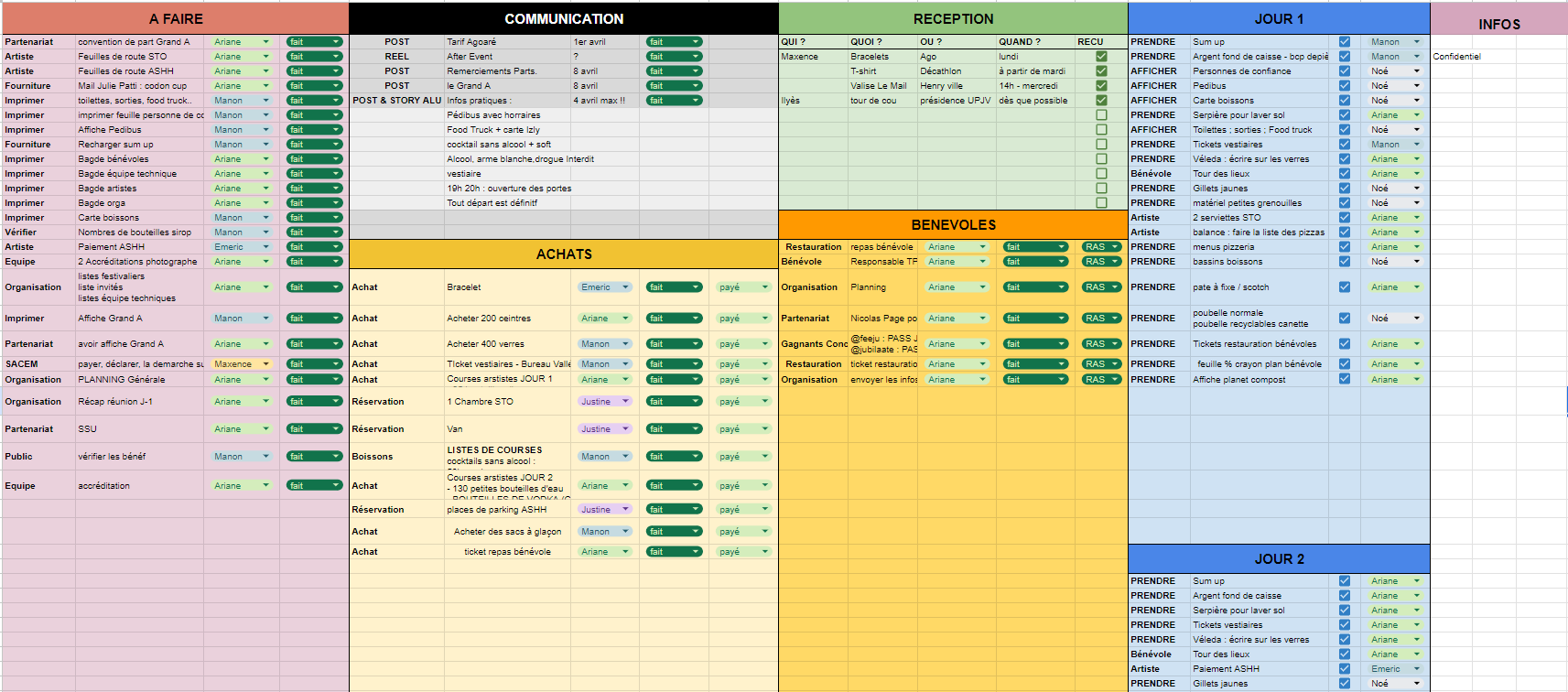This screenshot has width=1568, height=692.
Task: Click arrow on Emeric chip for Achat Bracelet
Action: pos(626,287)
